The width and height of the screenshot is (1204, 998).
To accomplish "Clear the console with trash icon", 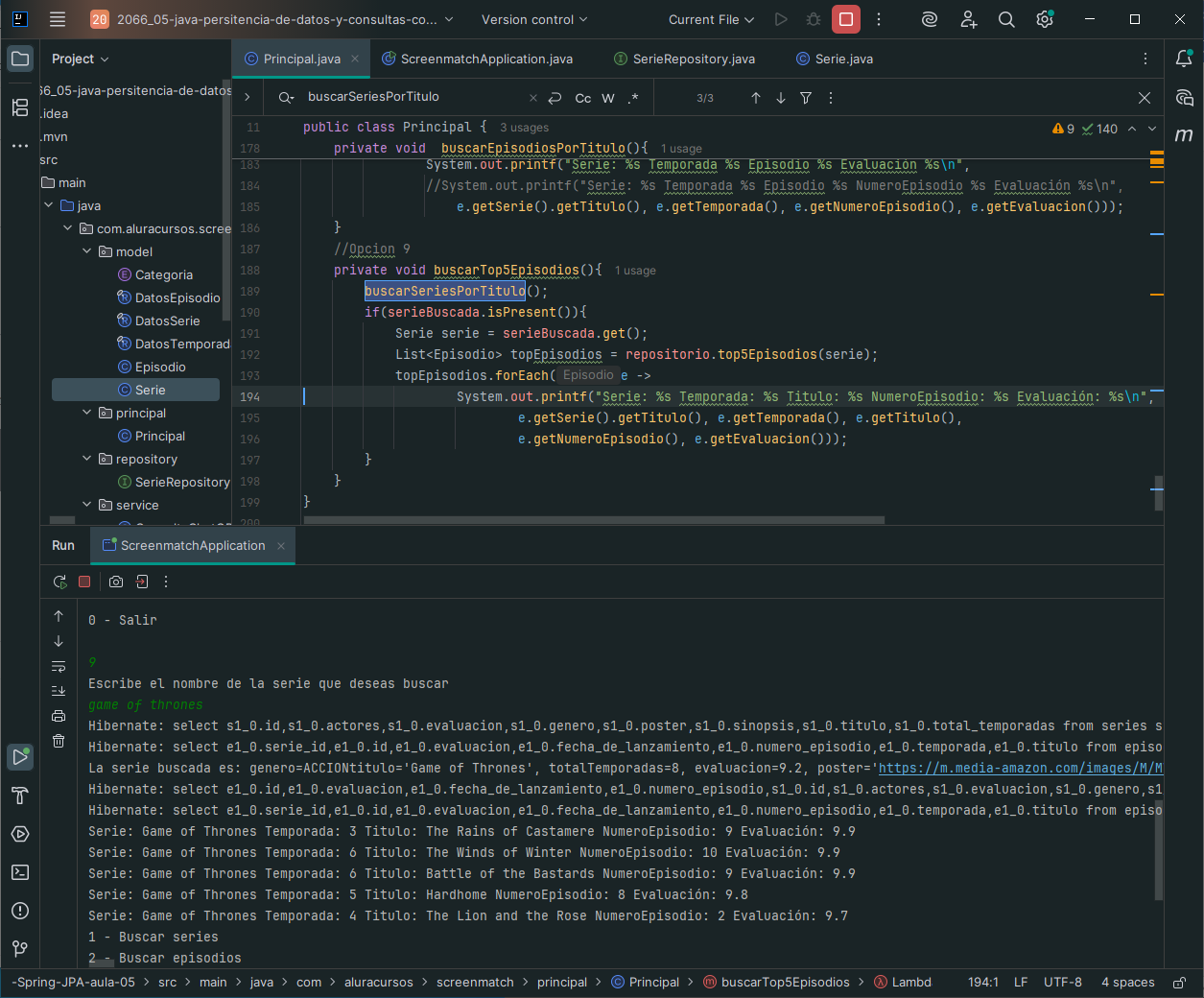I will point(59,741).
